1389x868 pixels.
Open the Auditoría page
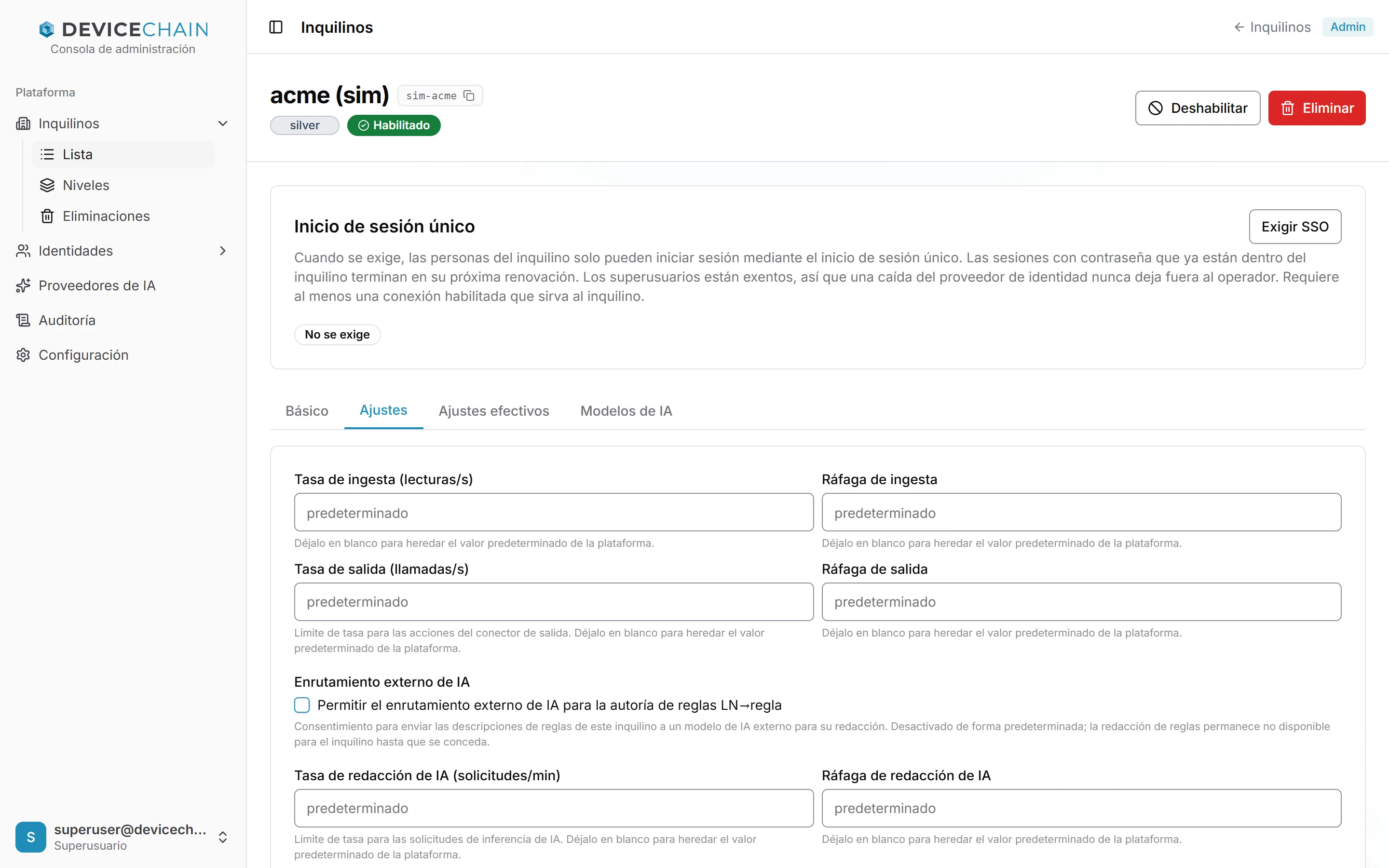(x=123, y=320)
